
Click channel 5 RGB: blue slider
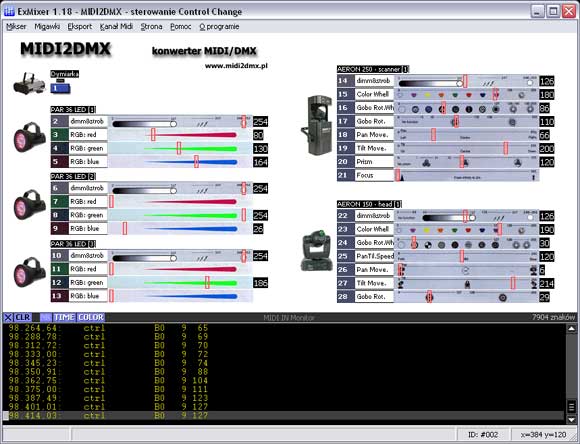[180, 162]
